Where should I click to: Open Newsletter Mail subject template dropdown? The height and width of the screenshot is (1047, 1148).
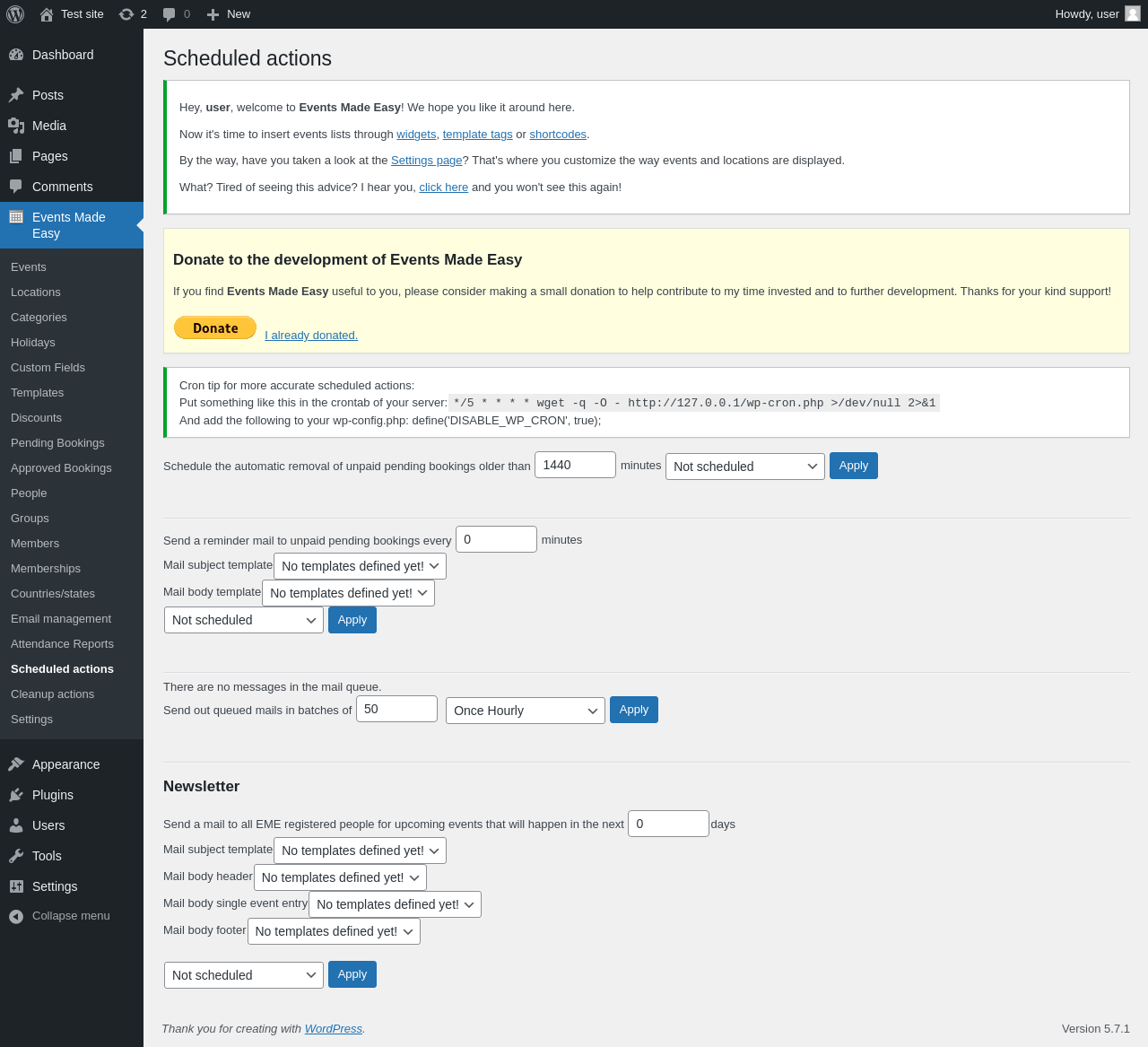coord(360,851)
